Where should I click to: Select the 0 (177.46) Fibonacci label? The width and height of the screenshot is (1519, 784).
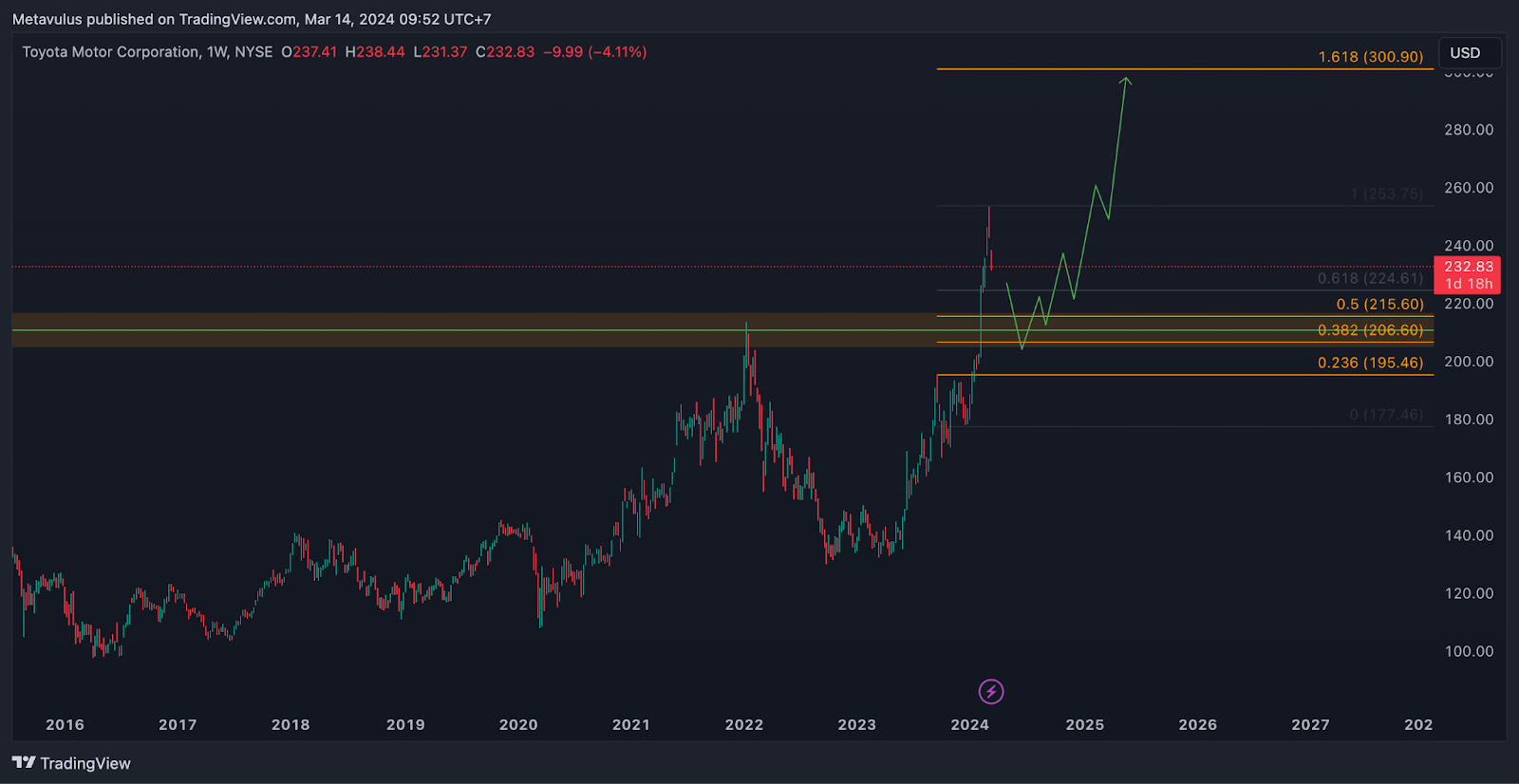tap(1386, 415)
